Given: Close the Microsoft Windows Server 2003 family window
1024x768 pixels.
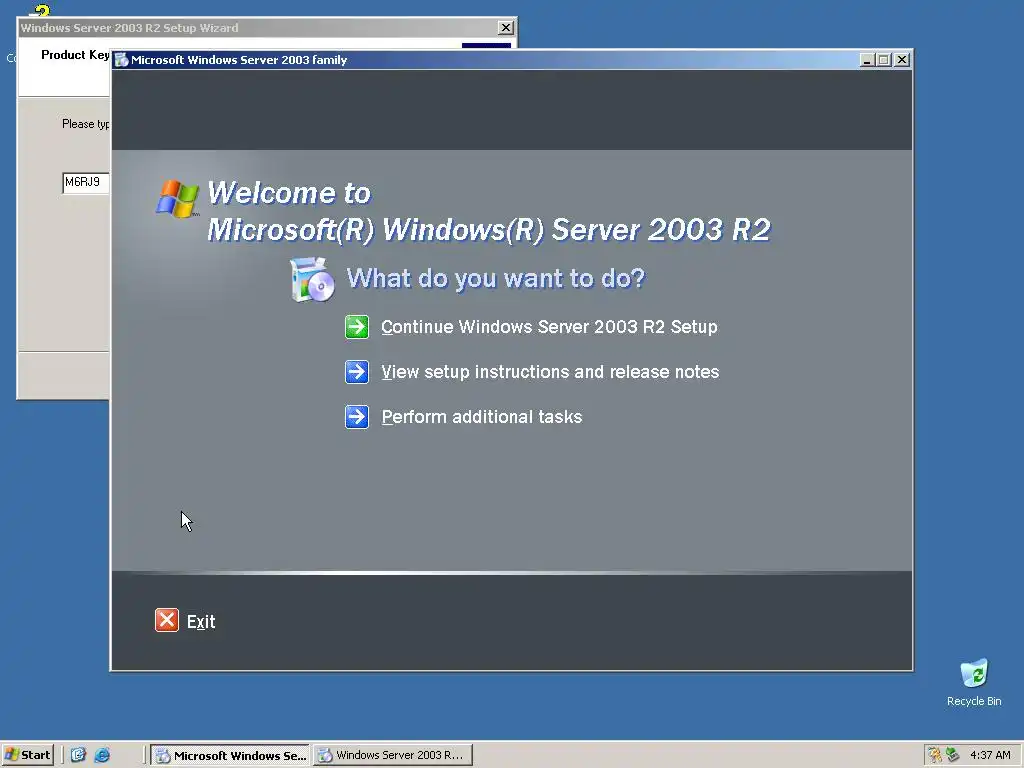Looking at the screenshot, I should click(x=902, y=60).
